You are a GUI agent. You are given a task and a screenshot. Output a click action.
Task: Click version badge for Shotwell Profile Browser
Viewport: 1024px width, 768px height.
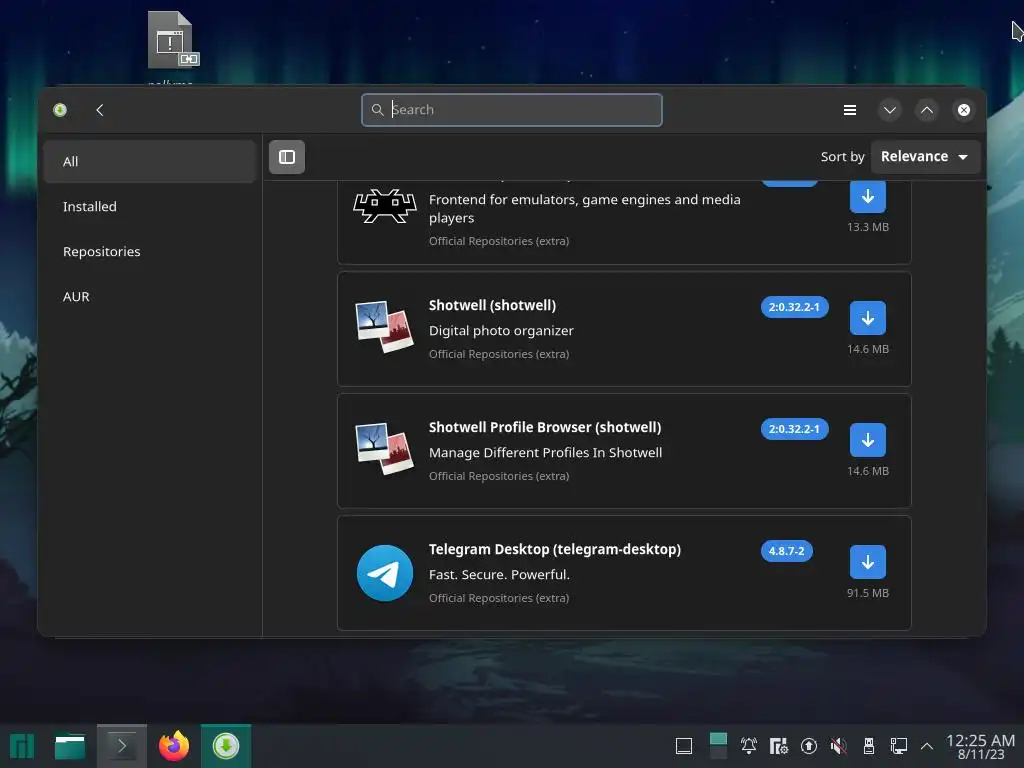794,429
